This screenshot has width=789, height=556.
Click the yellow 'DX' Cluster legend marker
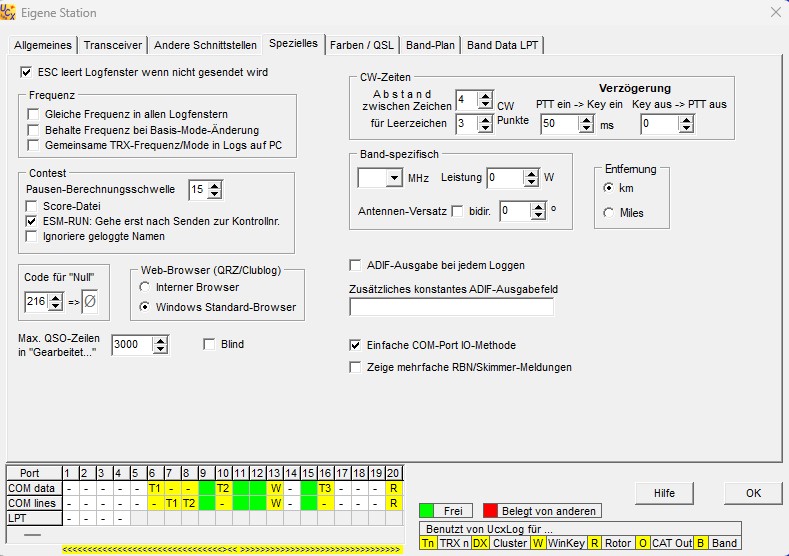tap(480, 543)
